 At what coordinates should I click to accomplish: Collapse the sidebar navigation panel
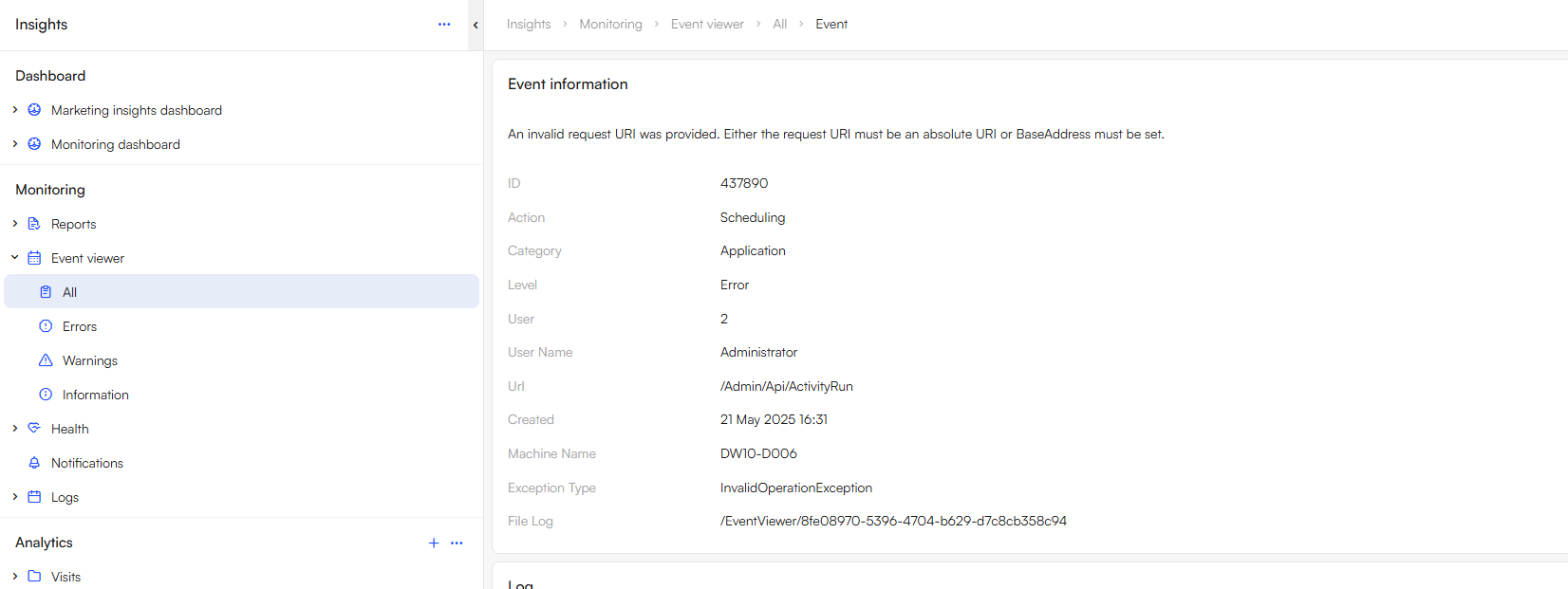tap(476, 26)
